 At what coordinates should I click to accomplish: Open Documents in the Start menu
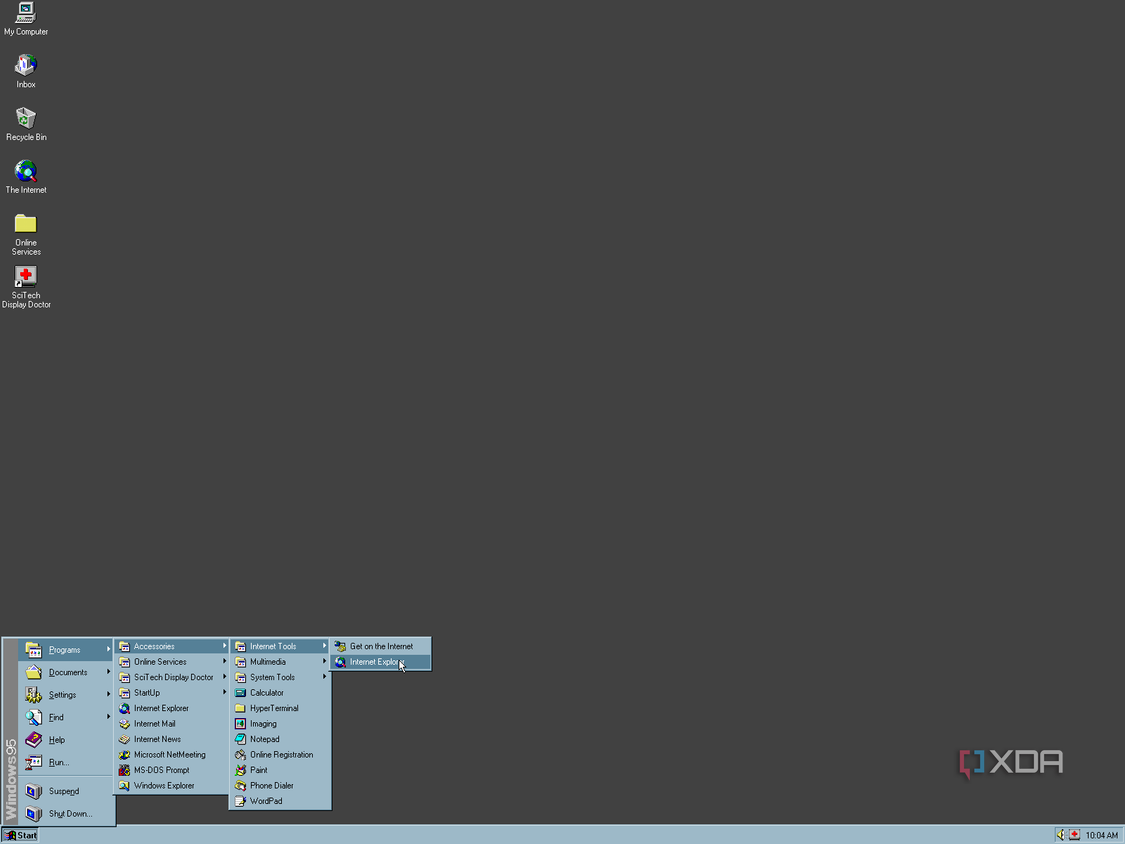coord(66,672)
